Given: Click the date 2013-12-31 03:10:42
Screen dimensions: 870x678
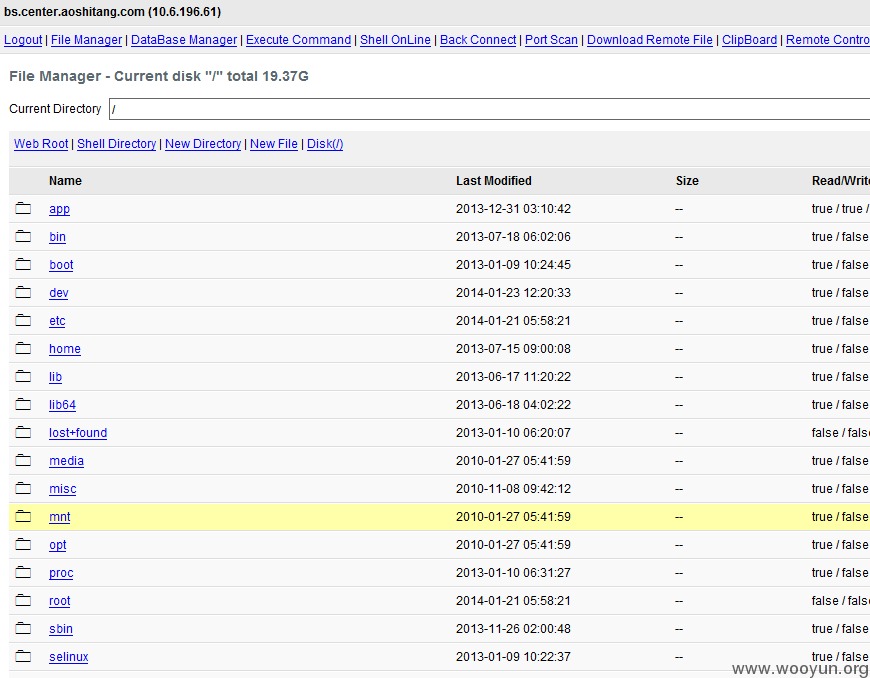Looking at the screenshot, I should pos(513,209).
